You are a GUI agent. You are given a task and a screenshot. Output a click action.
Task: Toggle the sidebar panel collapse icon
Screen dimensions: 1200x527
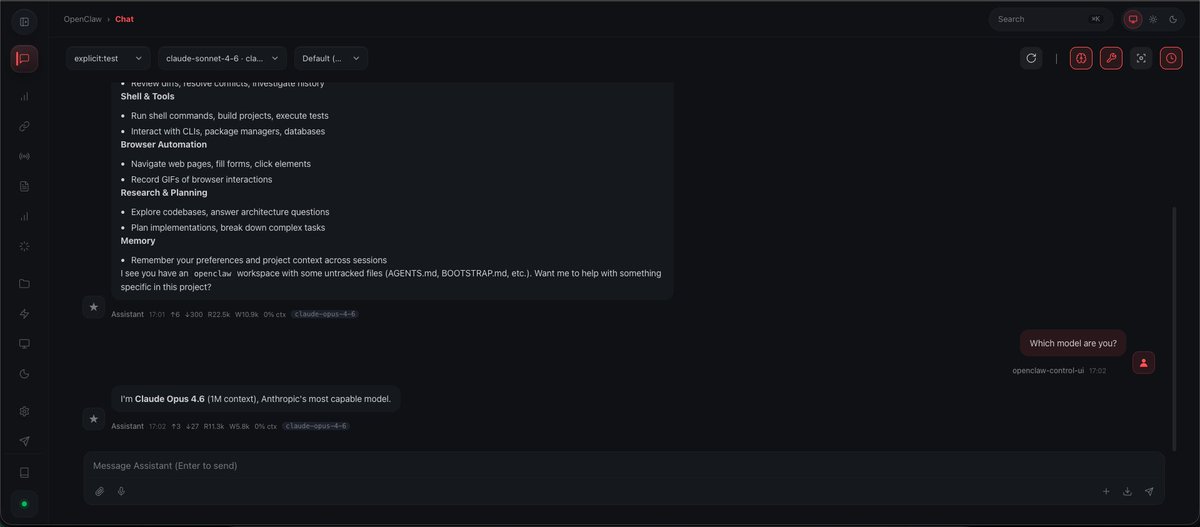point(24,21)
